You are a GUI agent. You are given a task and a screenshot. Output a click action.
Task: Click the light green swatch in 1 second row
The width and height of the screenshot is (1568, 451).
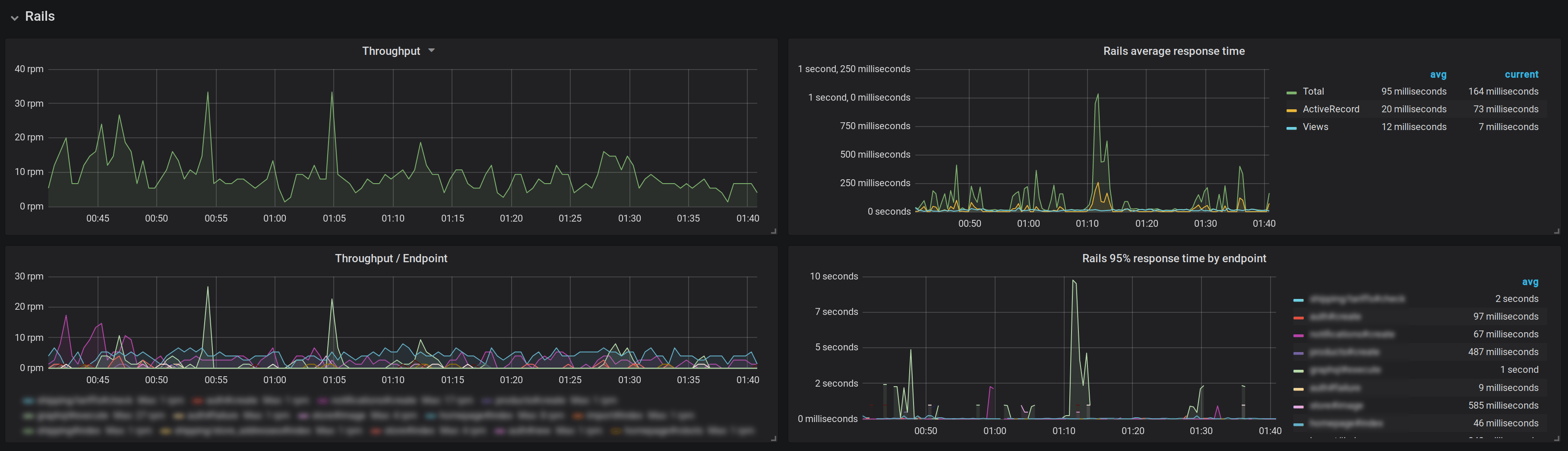1298,371
